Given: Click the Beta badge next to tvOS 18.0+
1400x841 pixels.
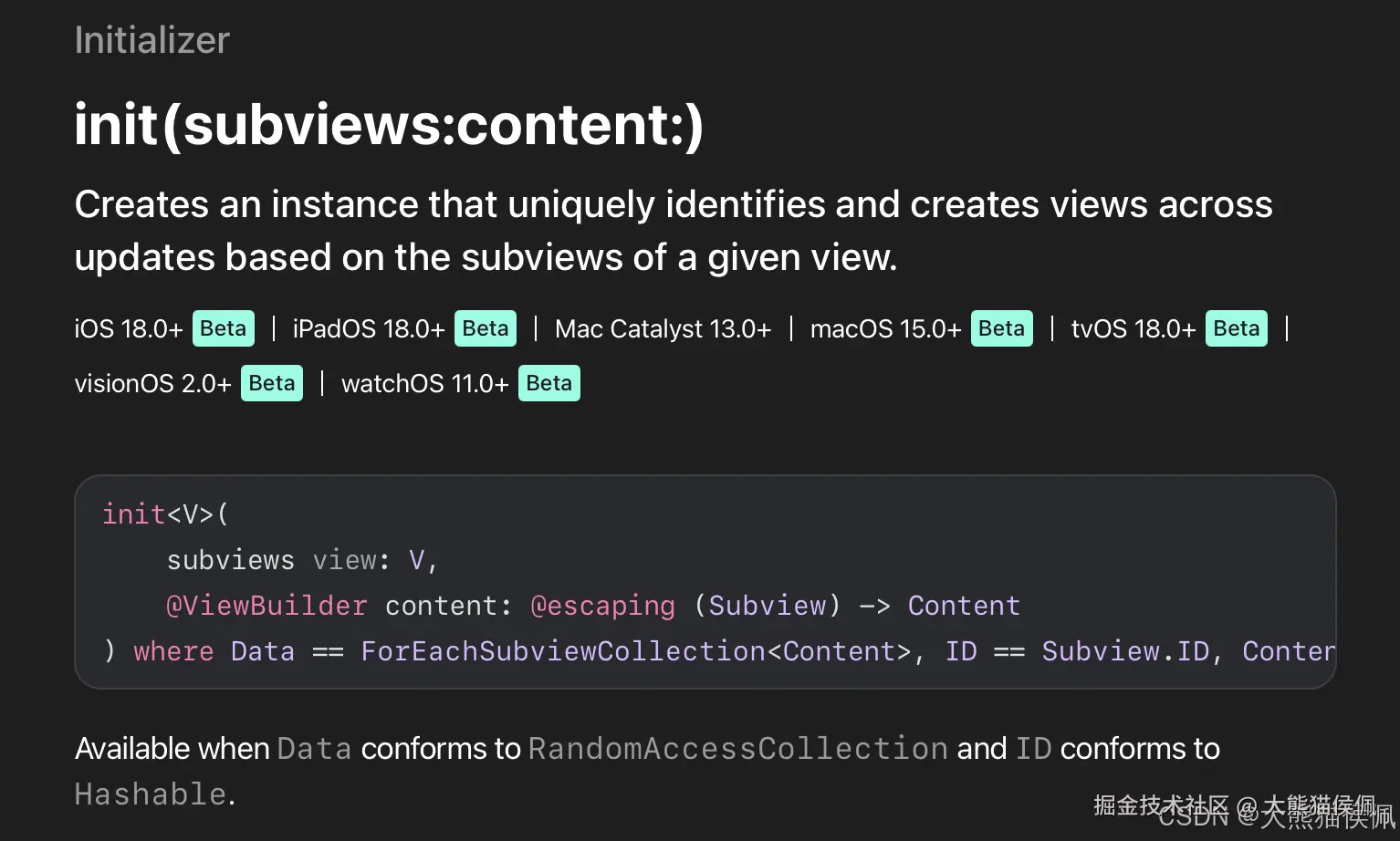Looking at the screenshot, I should 1237,328.
